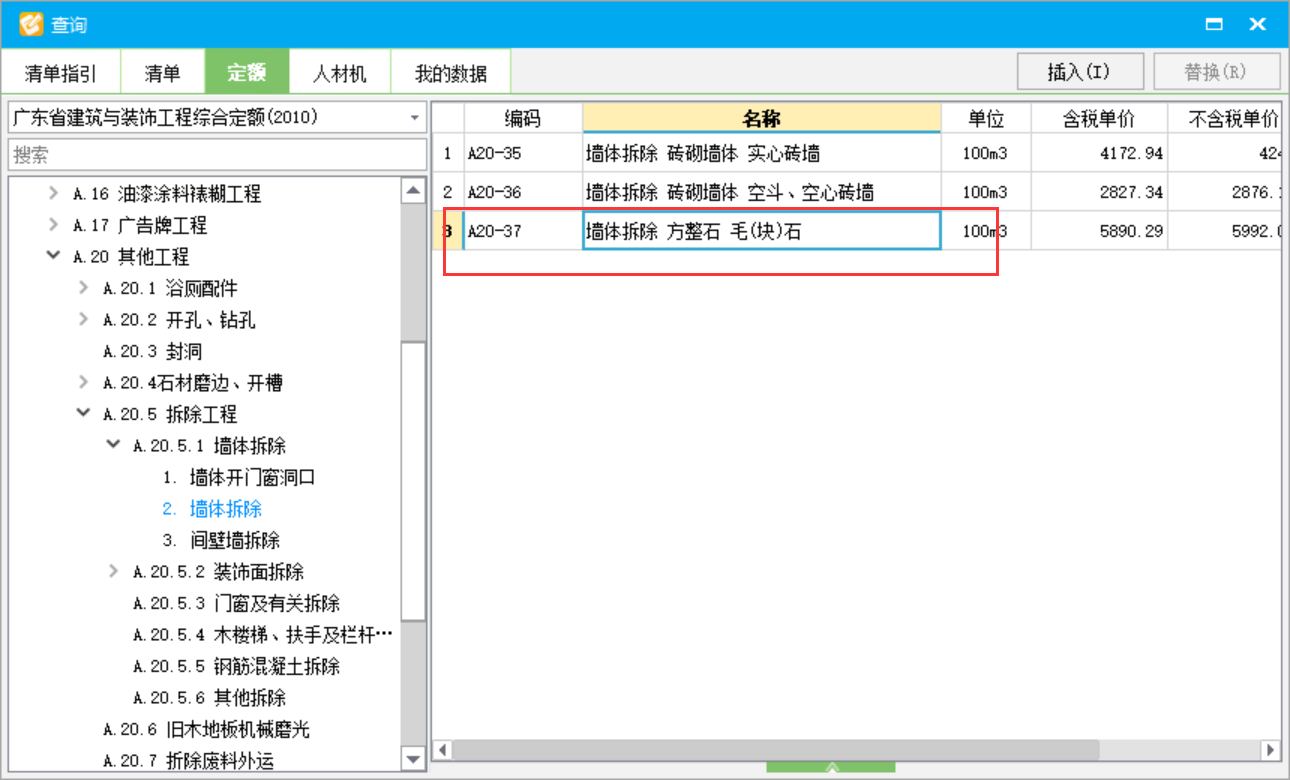
Task: Expand the A.20.5.2 装饰面拆除 node
Action: pyautogui.click(x=113, y=571)
